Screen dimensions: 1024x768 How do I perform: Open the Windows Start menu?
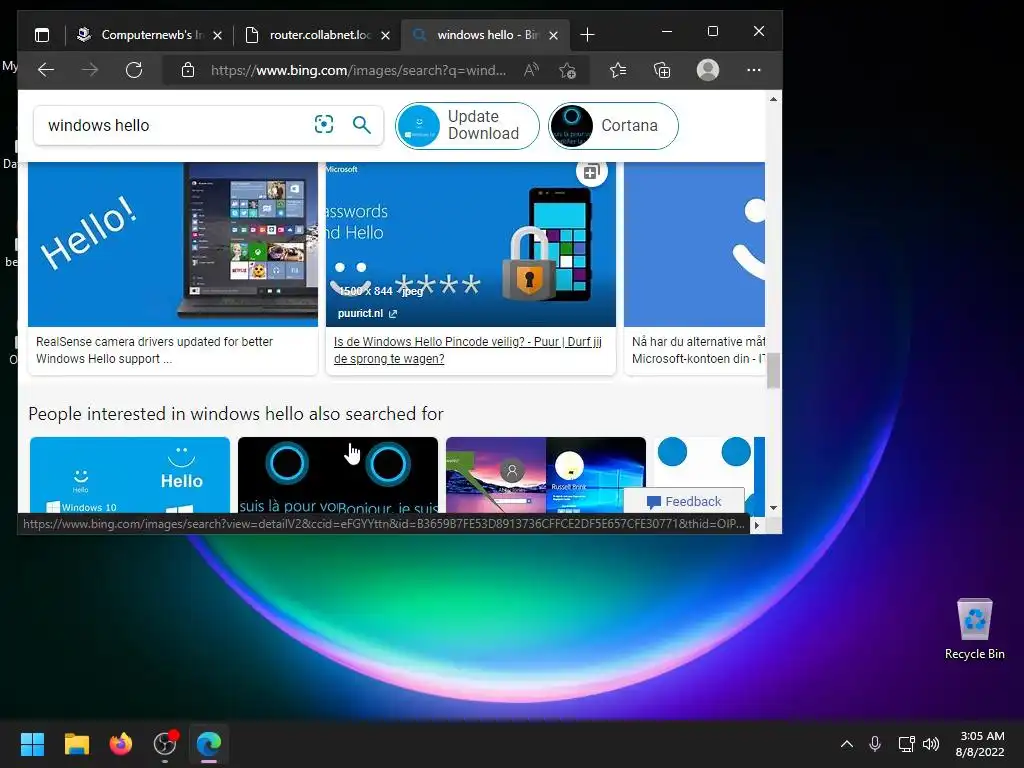[32, 744]
